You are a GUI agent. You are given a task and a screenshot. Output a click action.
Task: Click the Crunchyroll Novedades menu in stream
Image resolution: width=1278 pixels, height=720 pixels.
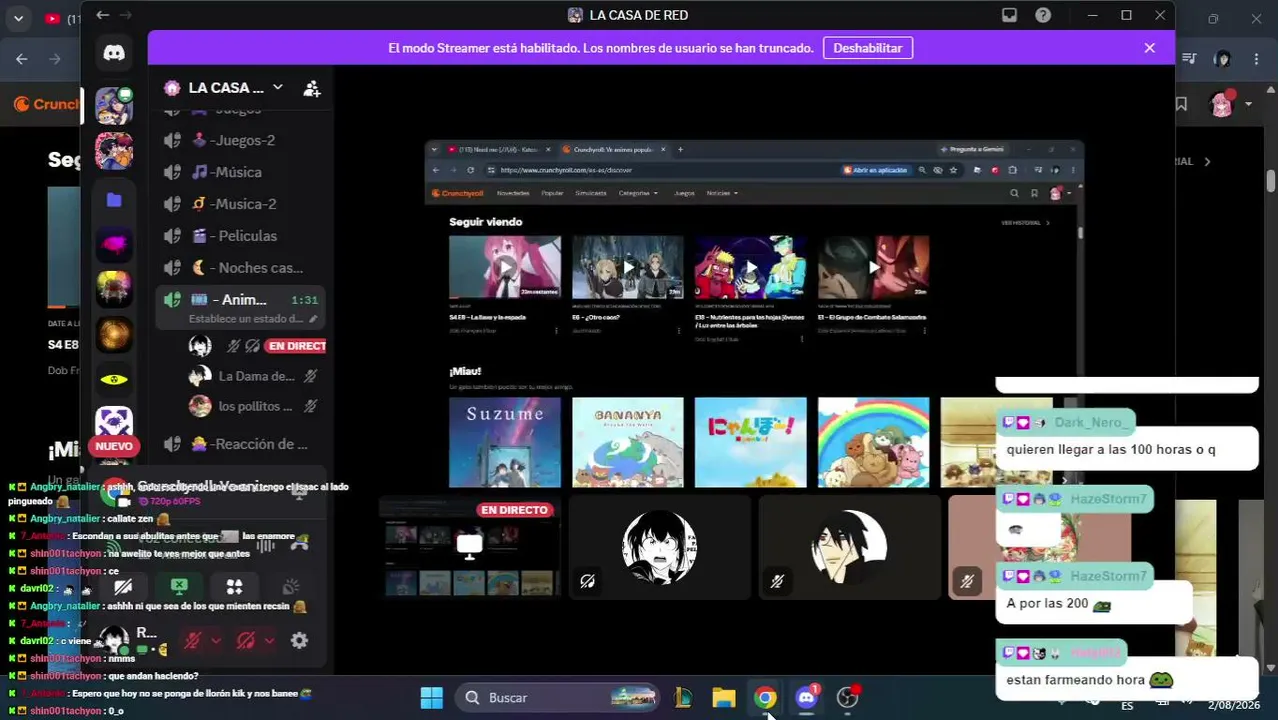(513, 193)
